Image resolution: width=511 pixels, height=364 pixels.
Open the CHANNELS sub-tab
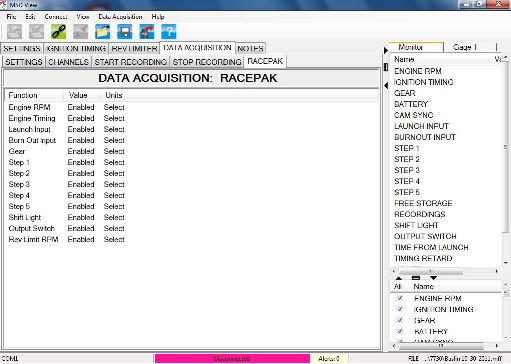pyautogui.click(x=68, y=62)
